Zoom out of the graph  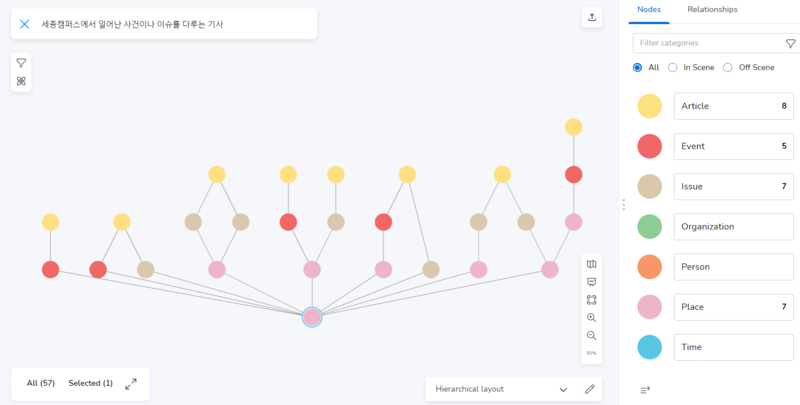tap(592, 335)
